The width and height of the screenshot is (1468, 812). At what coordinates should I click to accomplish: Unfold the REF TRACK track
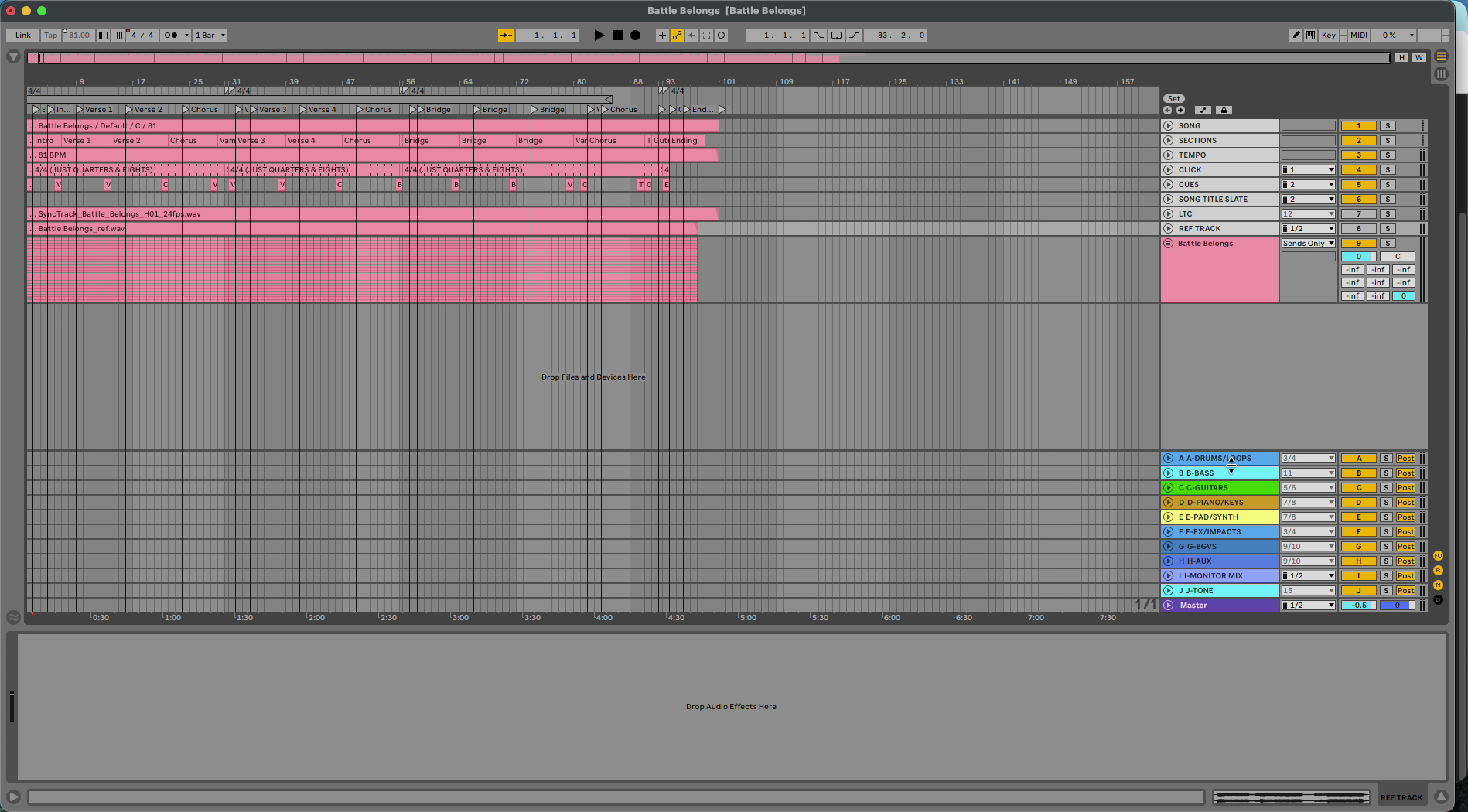tap(1168, 228)
